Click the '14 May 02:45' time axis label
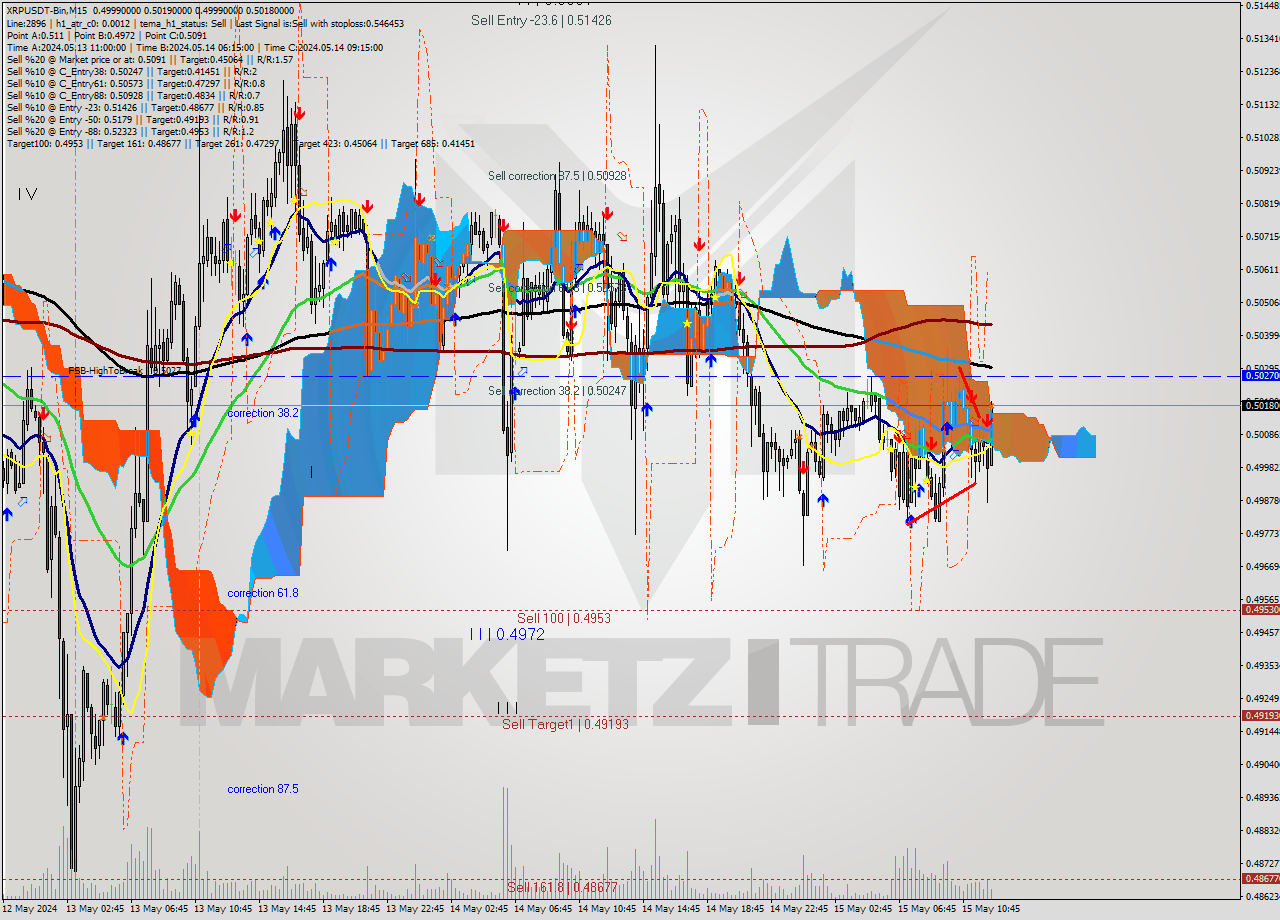Image resolution: width=1280 pixels, height=920 pixels. pos(479,909)
